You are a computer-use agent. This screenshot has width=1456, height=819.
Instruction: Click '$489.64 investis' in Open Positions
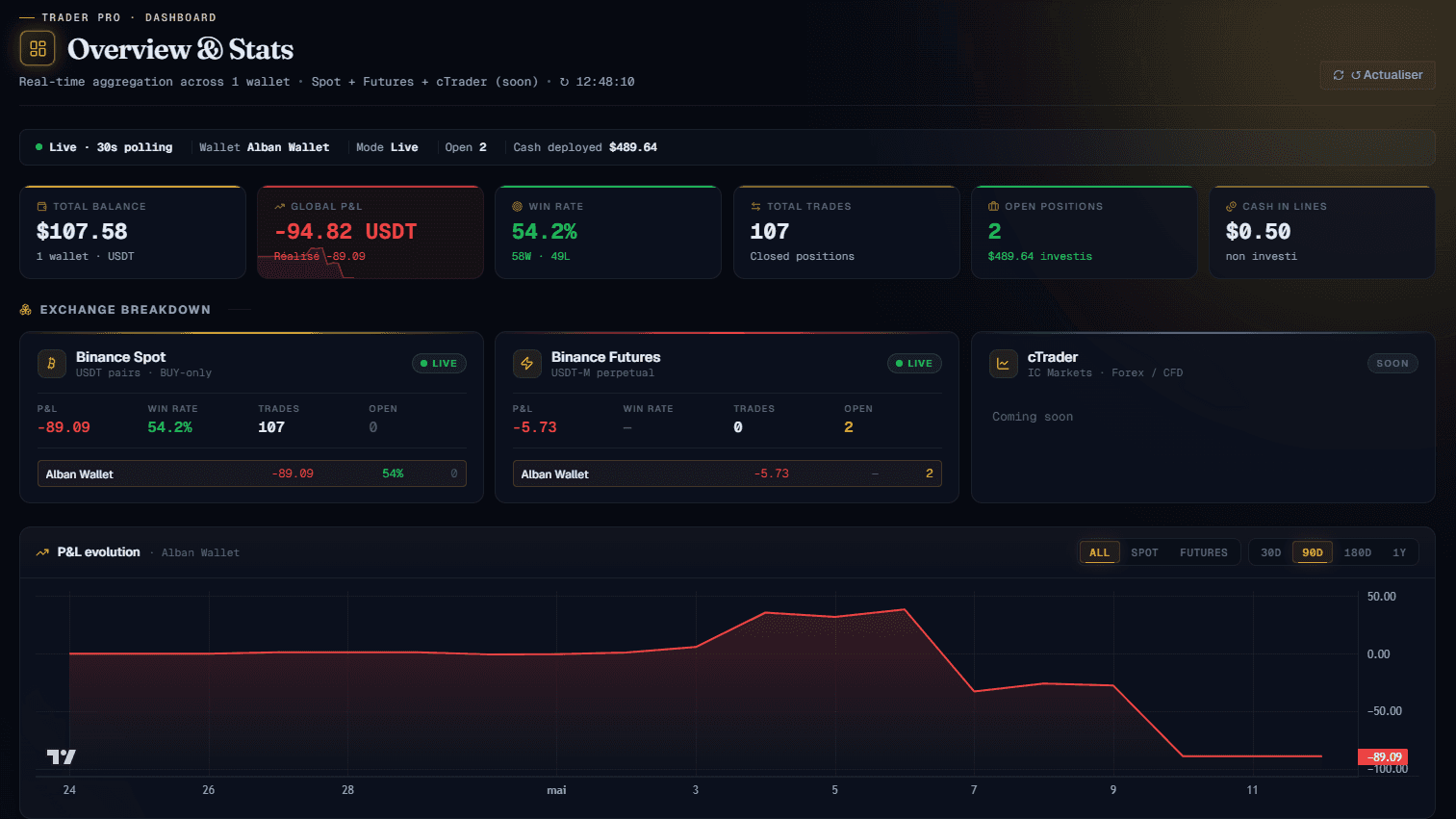click(x=1040, y=257)
